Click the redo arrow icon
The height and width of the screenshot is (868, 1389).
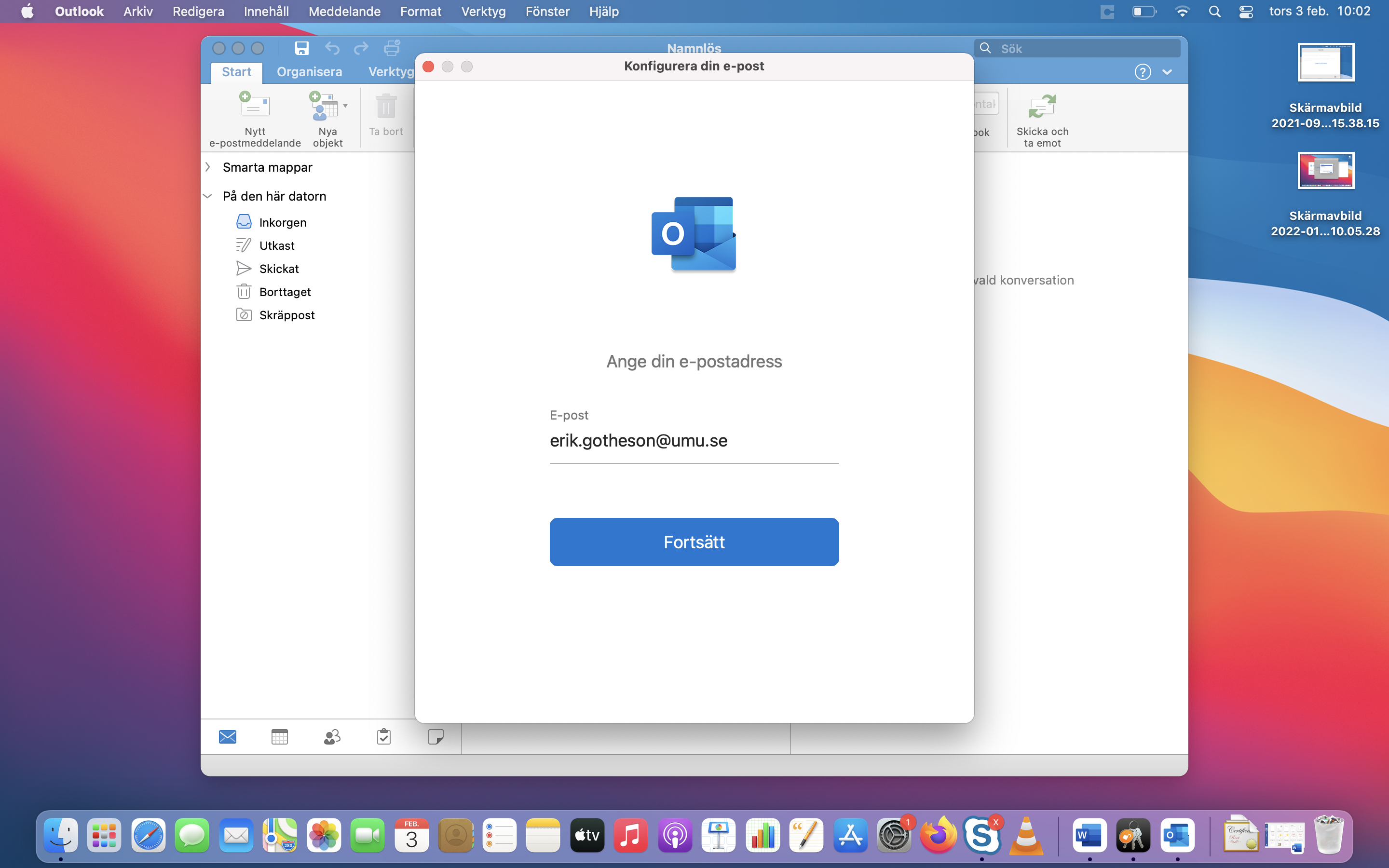click(x=361, y=48)
